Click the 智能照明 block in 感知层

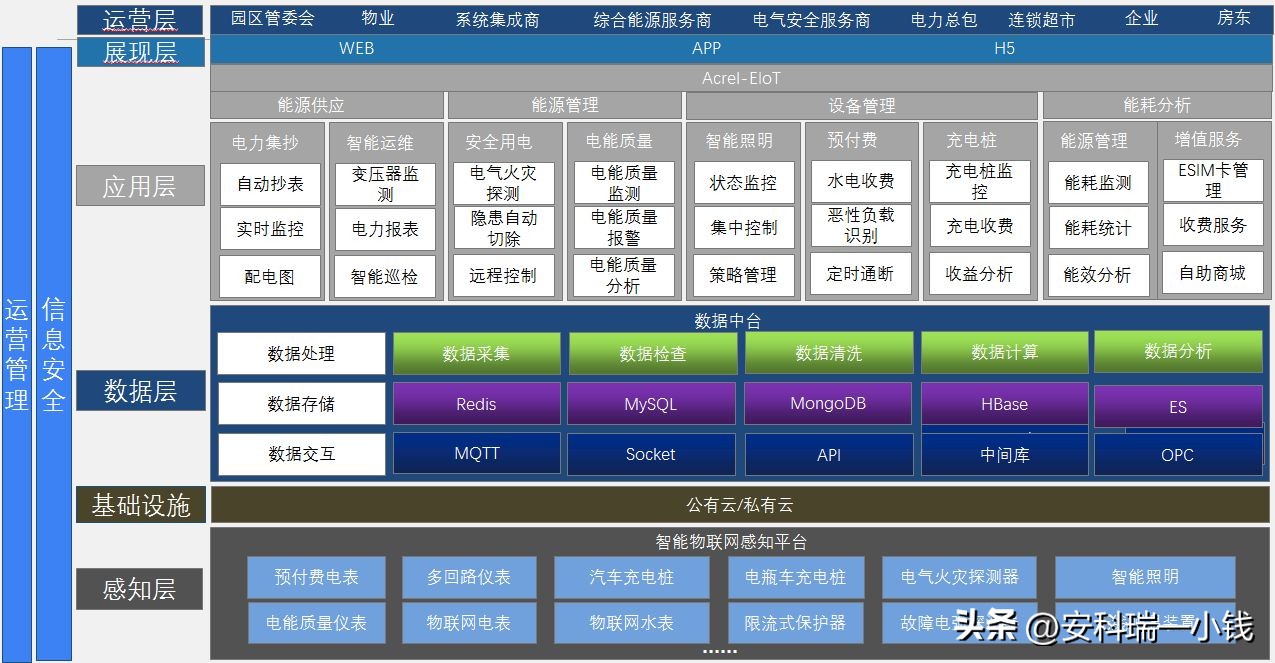(x=1144, y=576)
